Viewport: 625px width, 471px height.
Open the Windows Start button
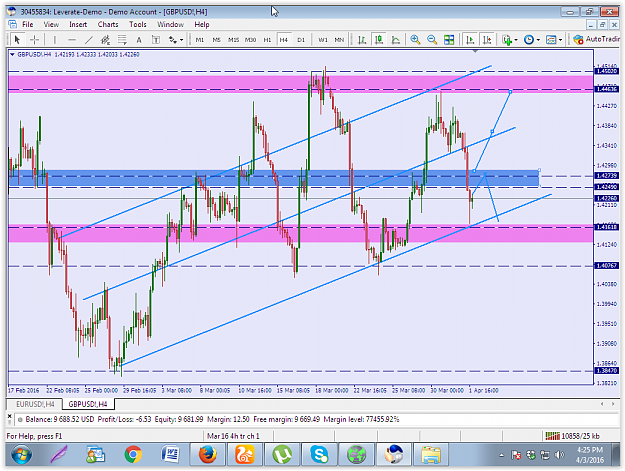[21, 455]
